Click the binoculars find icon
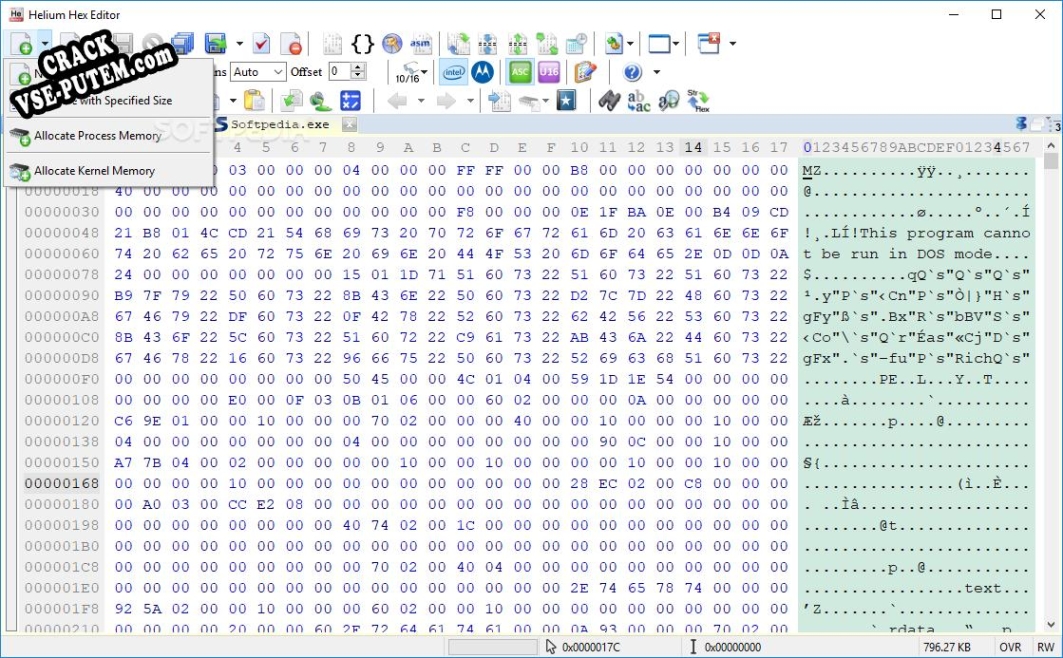Viewport: 1063px width, 658px height. pyautogui.click(x=609, y=100)
